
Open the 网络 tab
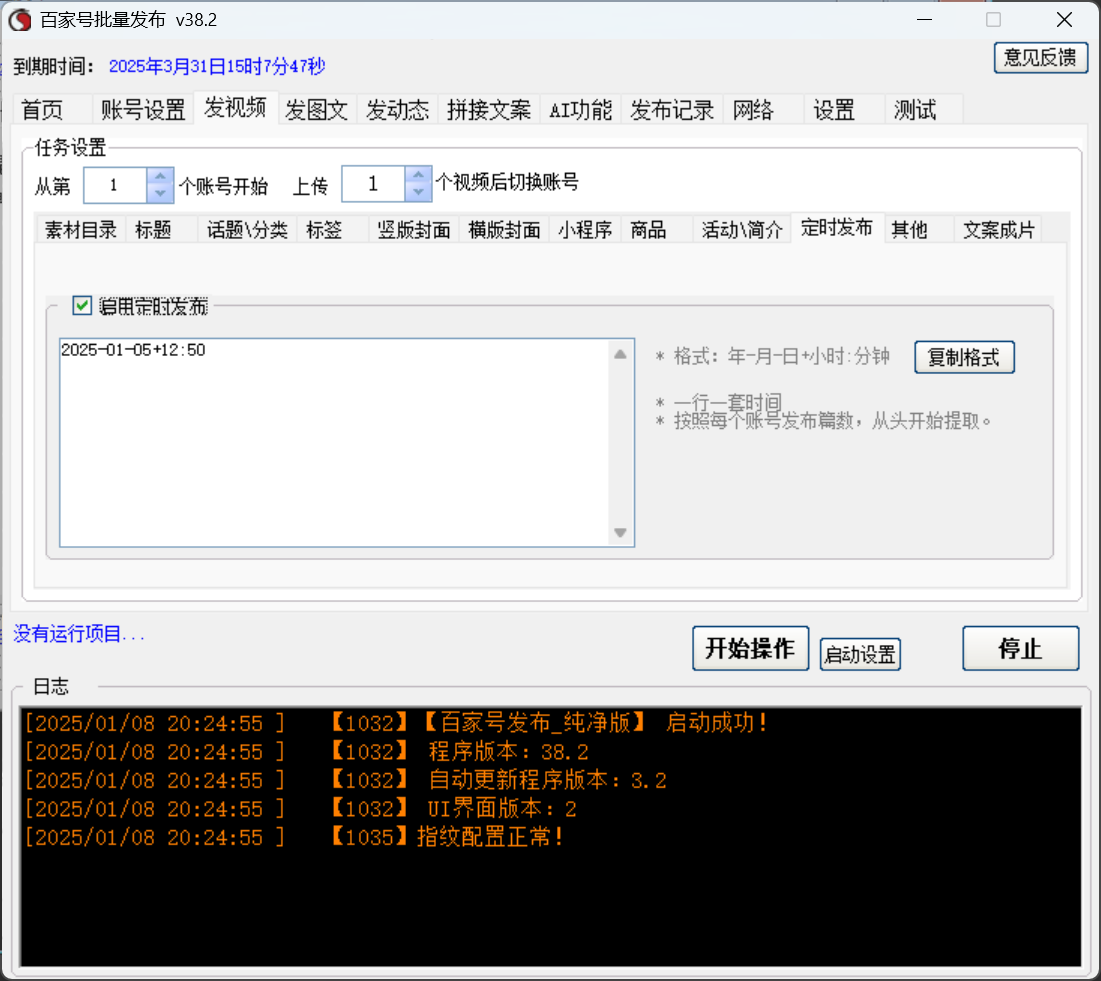763,110
